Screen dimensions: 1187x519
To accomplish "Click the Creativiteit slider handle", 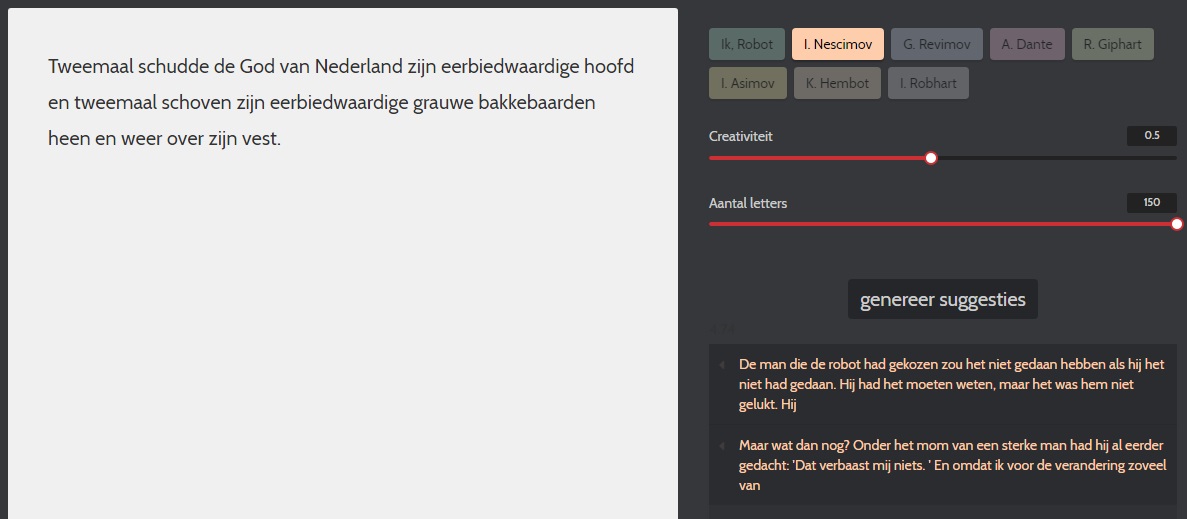I will click(x=931, y=158).
